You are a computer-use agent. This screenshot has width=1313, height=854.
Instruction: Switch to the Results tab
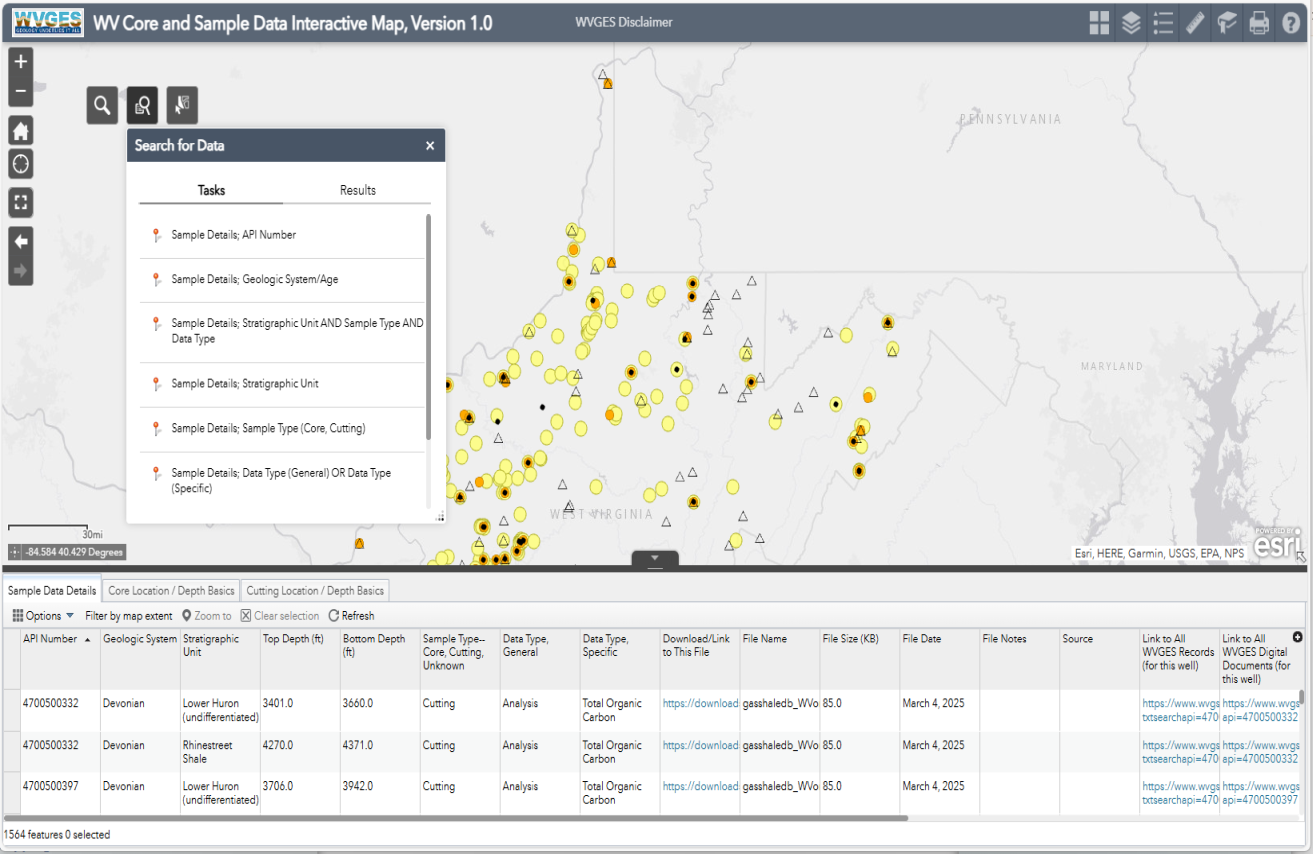click(x=357, y=190)
